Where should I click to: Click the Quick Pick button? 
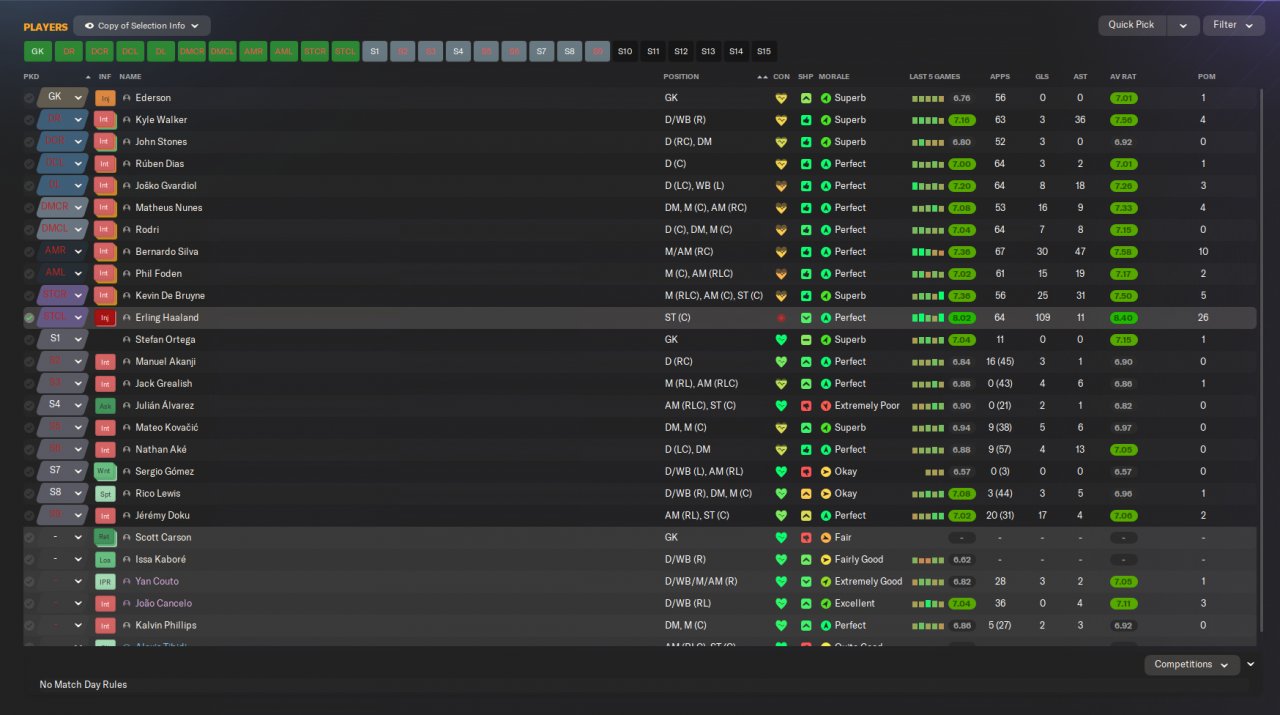click(1132, 26)
